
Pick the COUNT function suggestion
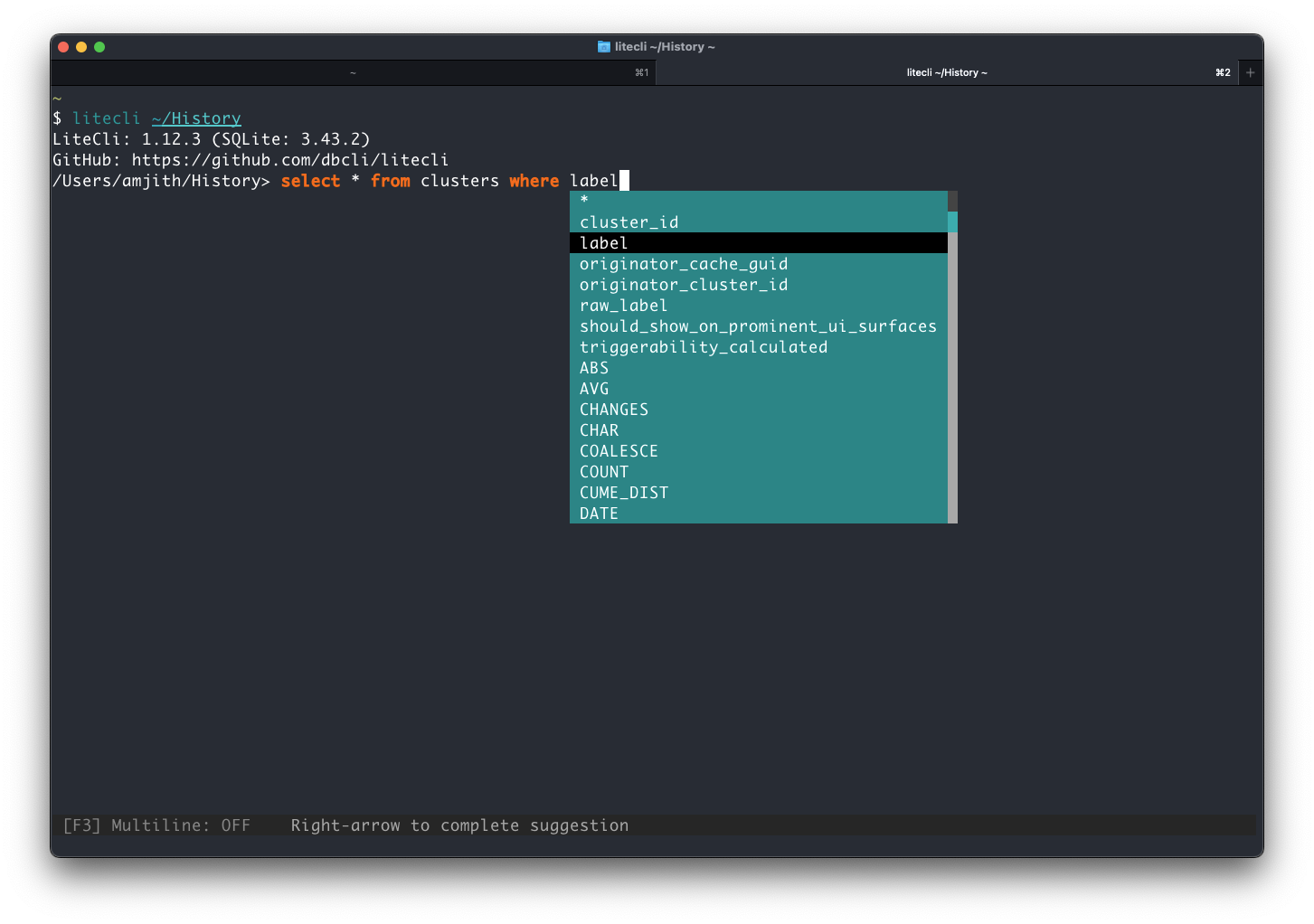759,472
